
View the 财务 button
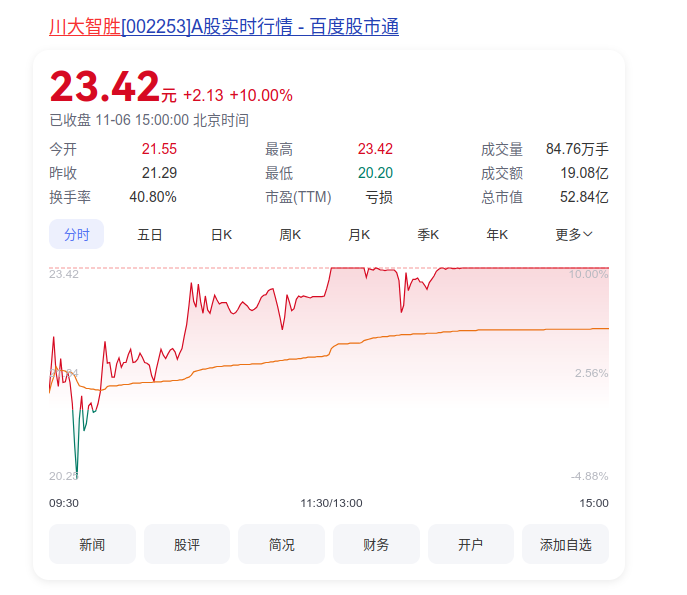click(376, 544)
